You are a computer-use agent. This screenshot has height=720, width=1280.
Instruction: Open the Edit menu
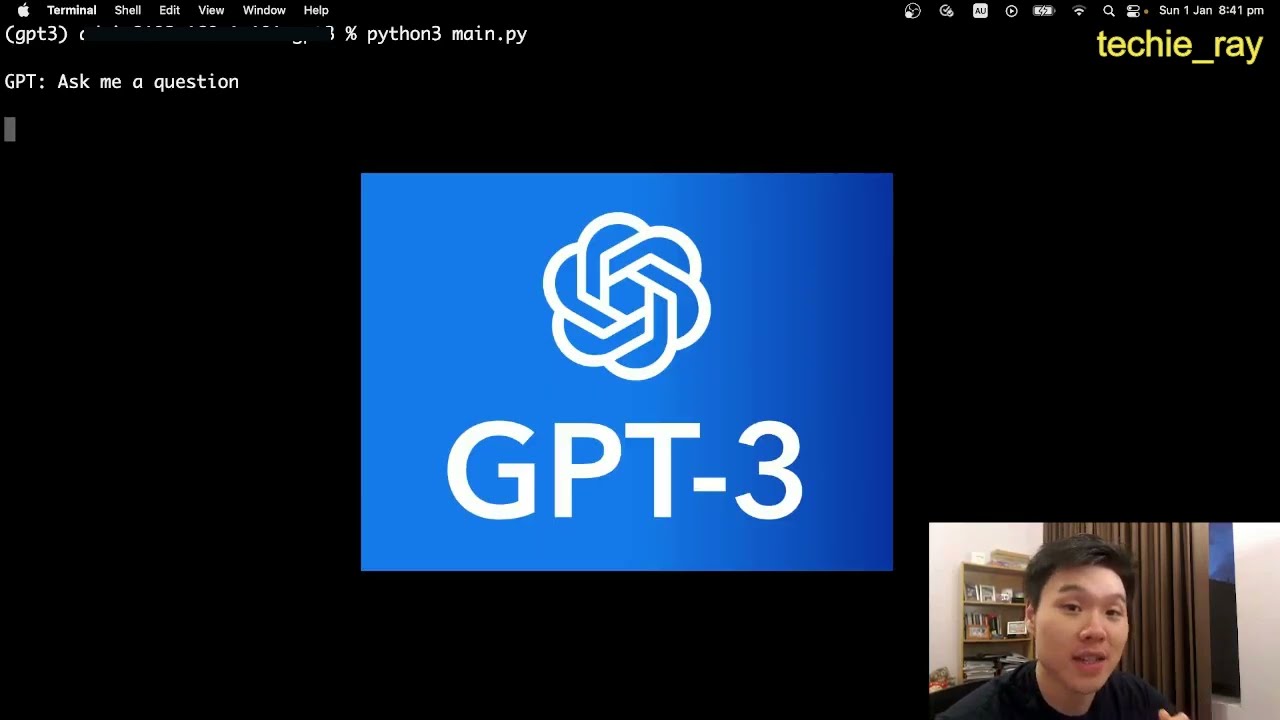click(x=169, y=11)
